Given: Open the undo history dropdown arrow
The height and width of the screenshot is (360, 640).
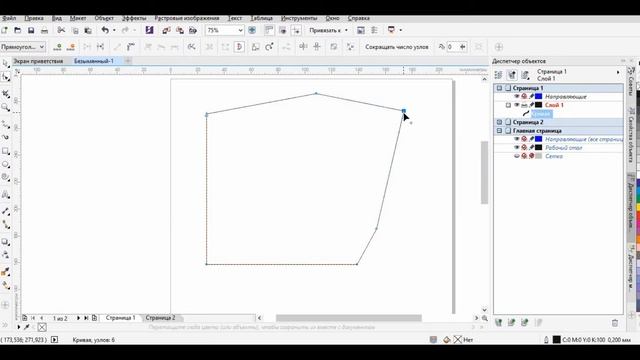Looking at the screenshot, I should (114, 30).
